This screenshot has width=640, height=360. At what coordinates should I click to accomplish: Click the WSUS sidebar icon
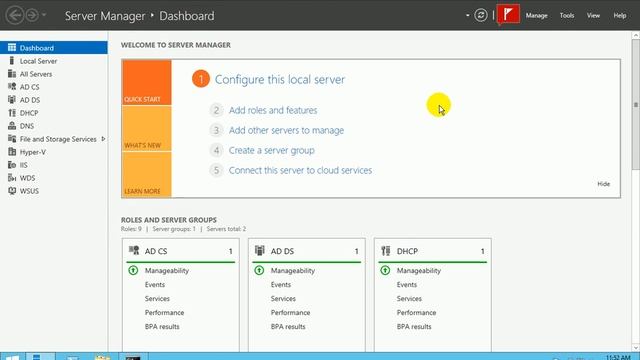click(12, 191)
